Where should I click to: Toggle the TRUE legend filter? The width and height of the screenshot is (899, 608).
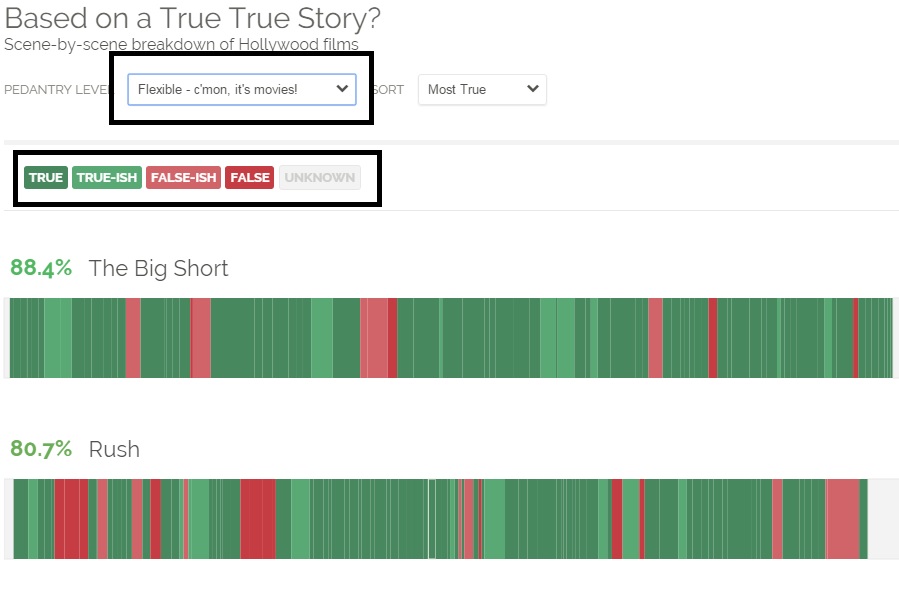[x=46, y=178]
